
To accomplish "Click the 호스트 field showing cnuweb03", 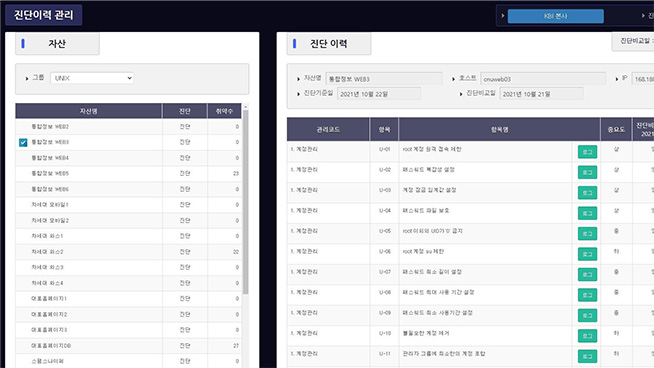I will (x=543, y=78).
